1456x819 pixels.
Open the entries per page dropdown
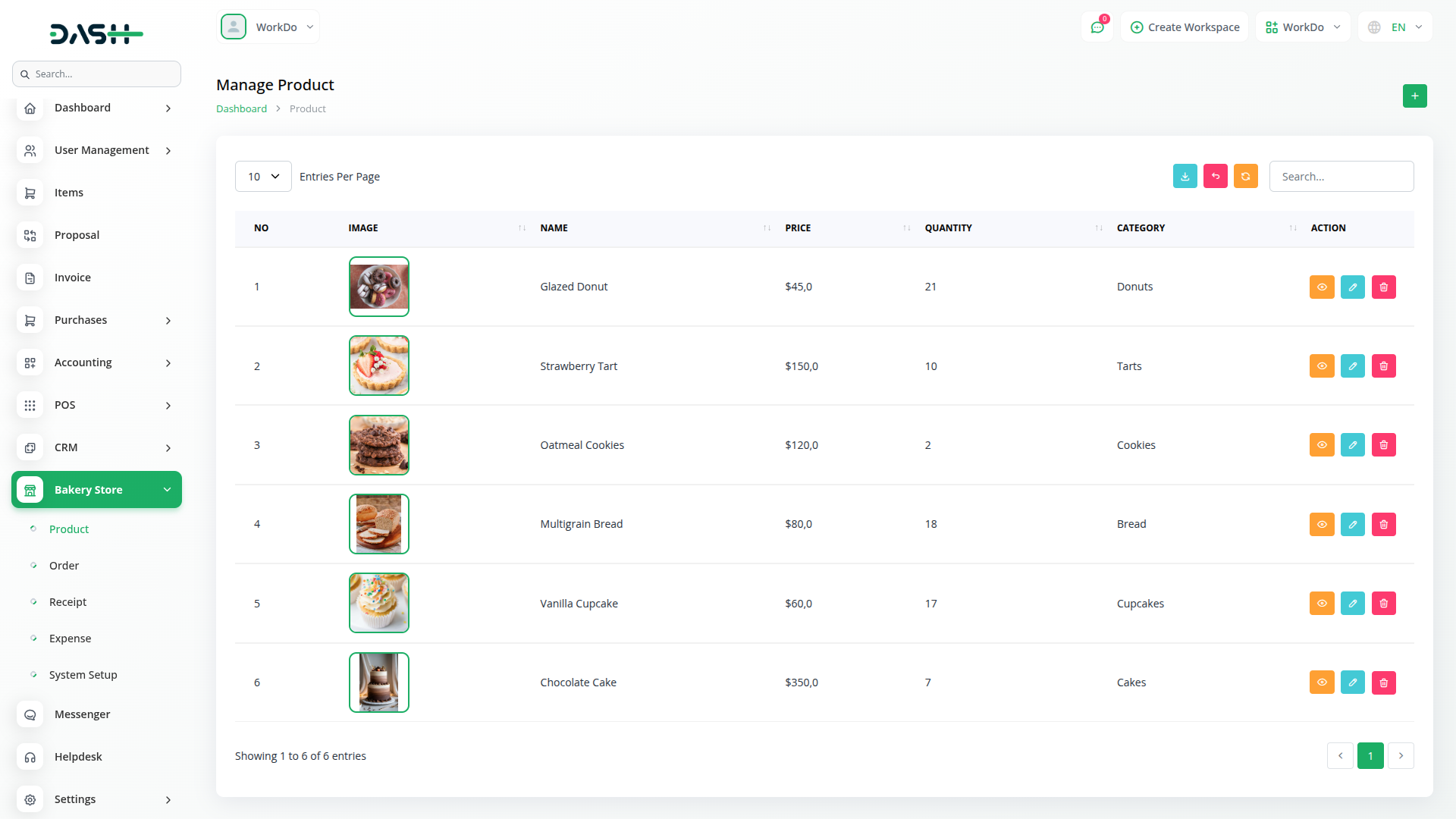(x=263, y=177)
